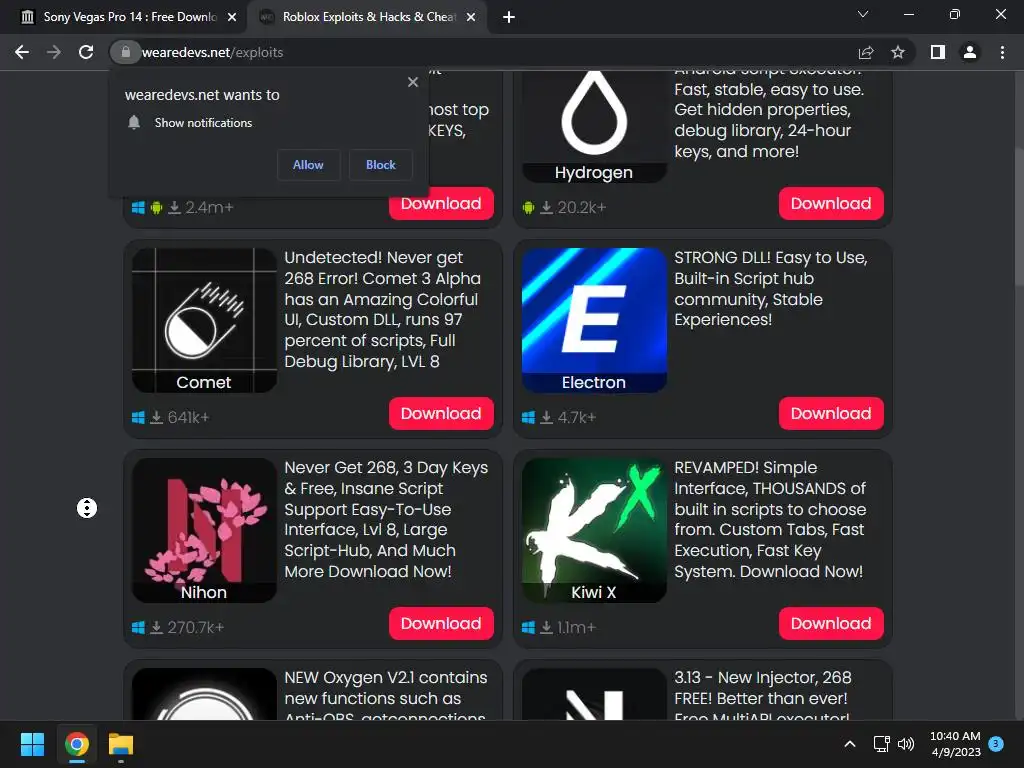The width and height of the screenshot is (1024, 768).
Task: Click the Windows icon on Electron card
Action: (528, 417)
